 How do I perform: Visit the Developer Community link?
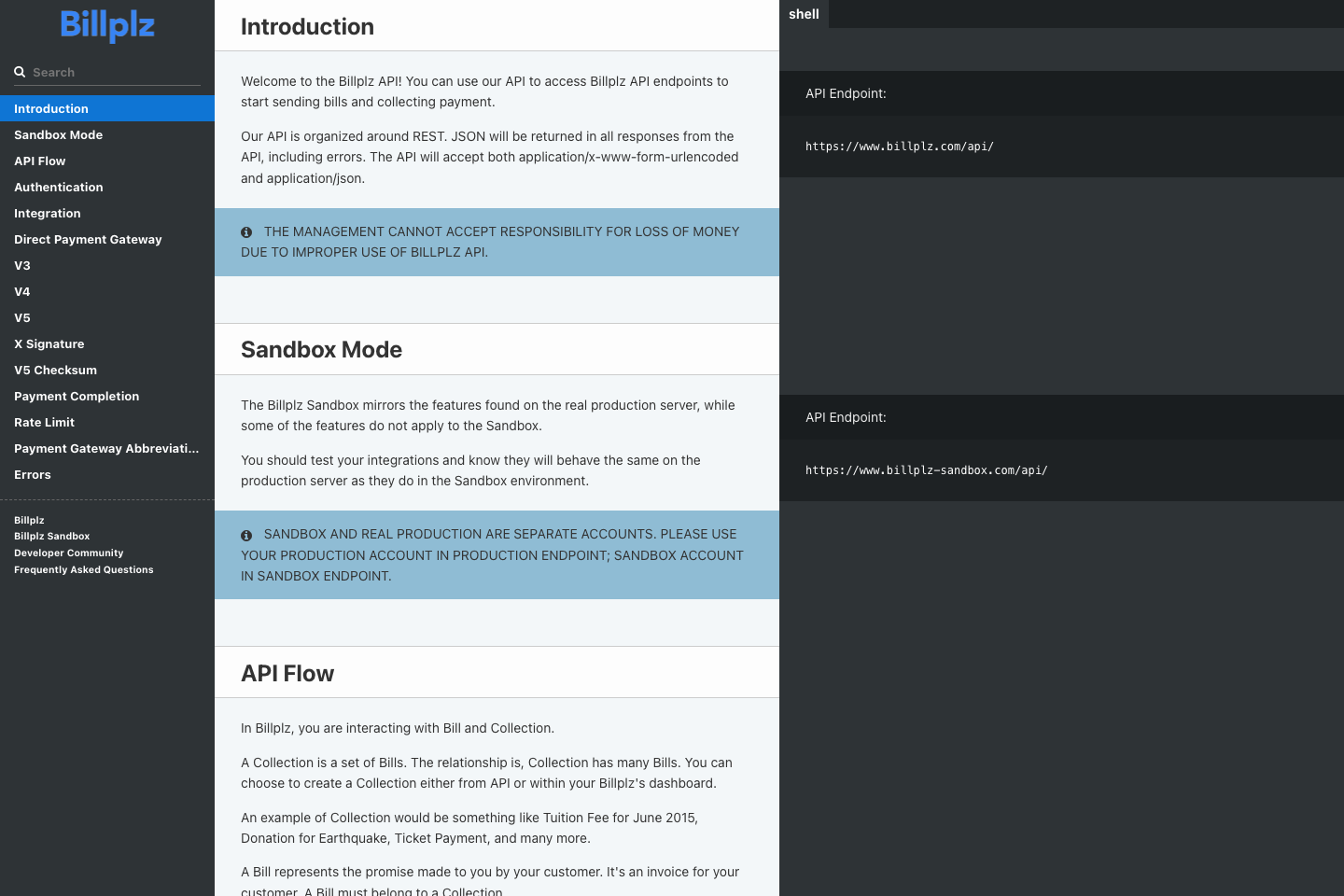68,553
